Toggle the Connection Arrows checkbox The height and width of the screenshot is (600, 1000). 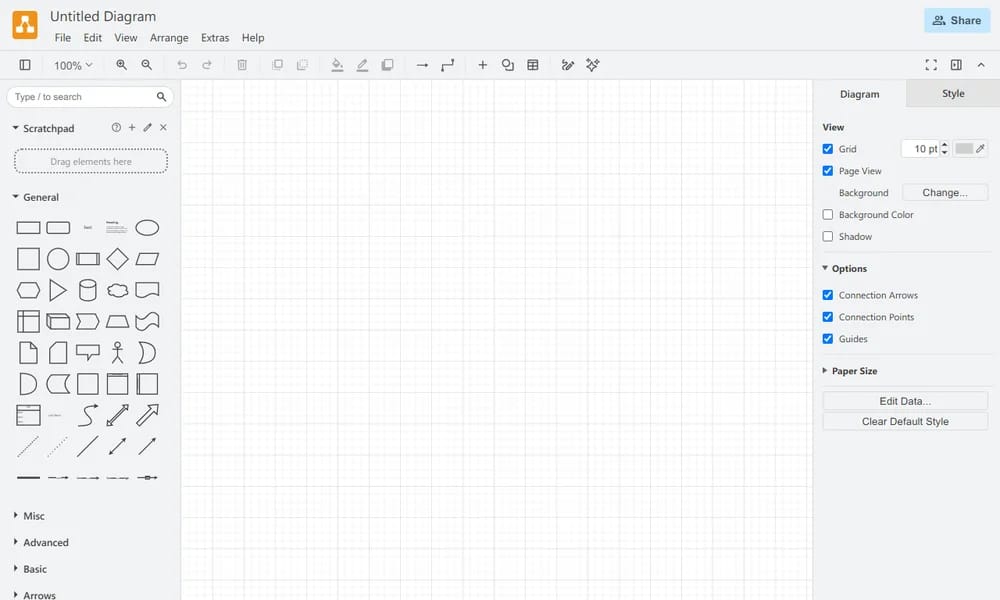tap(828, 295)
